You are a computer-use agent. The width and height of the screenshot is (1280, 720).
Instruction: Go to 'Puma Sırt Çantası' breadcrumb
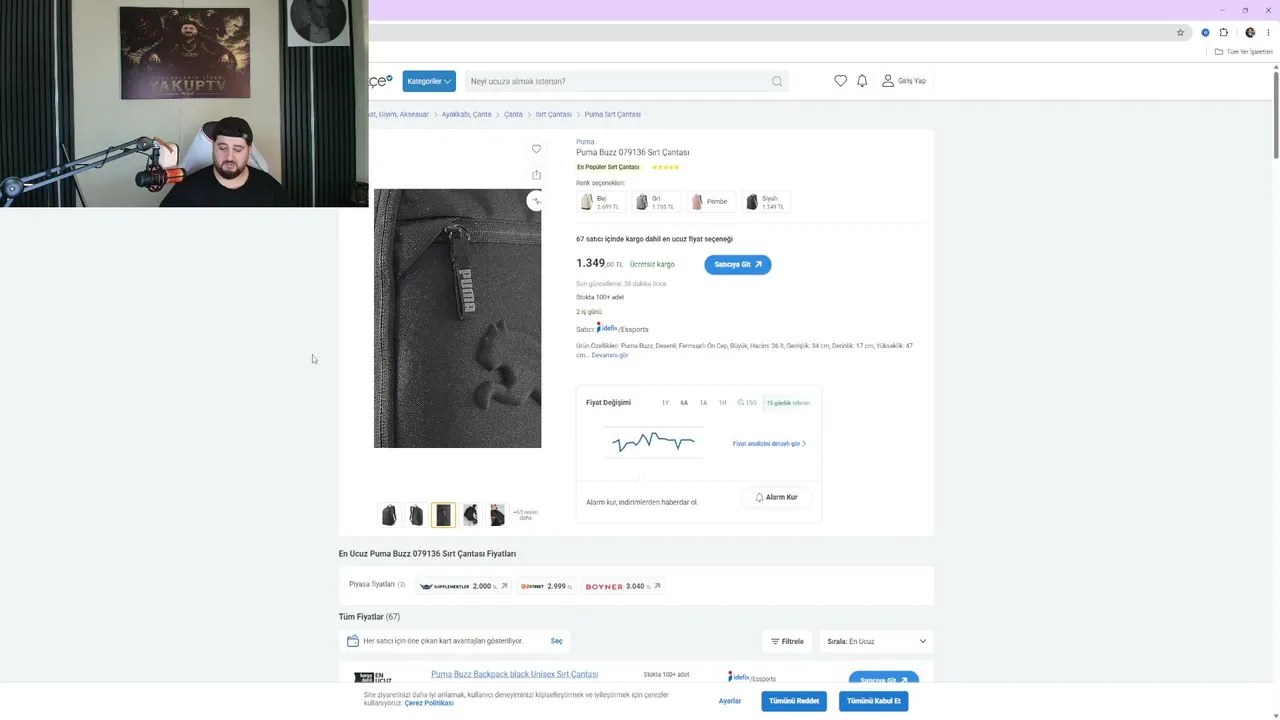(612, 114)
